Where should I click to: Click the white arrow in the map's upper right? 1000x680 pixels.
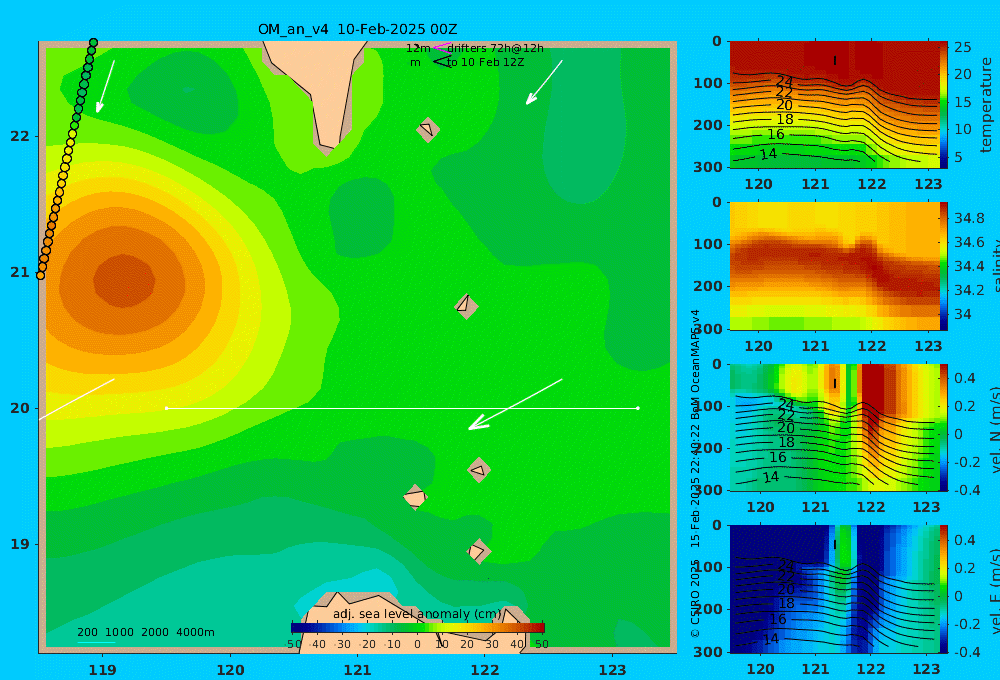[x=544, y=82]
